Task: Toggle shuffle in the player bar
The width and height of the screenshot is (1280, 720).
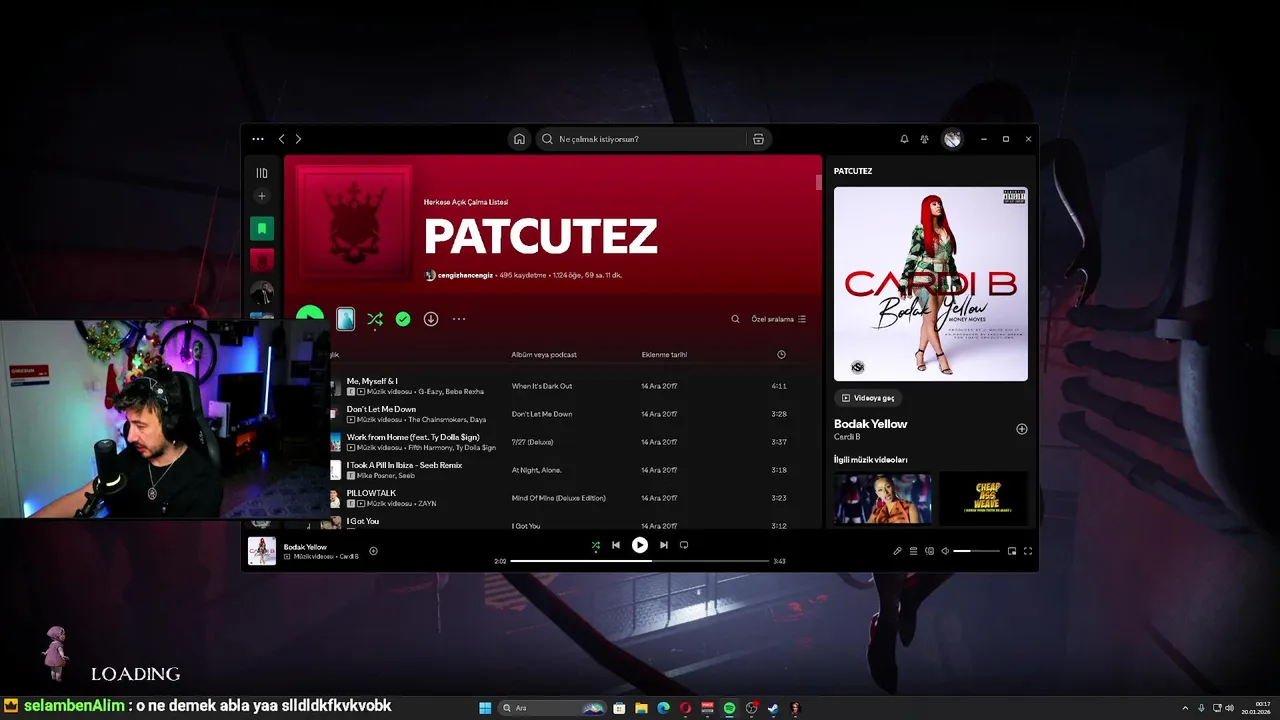Action: 596,545
